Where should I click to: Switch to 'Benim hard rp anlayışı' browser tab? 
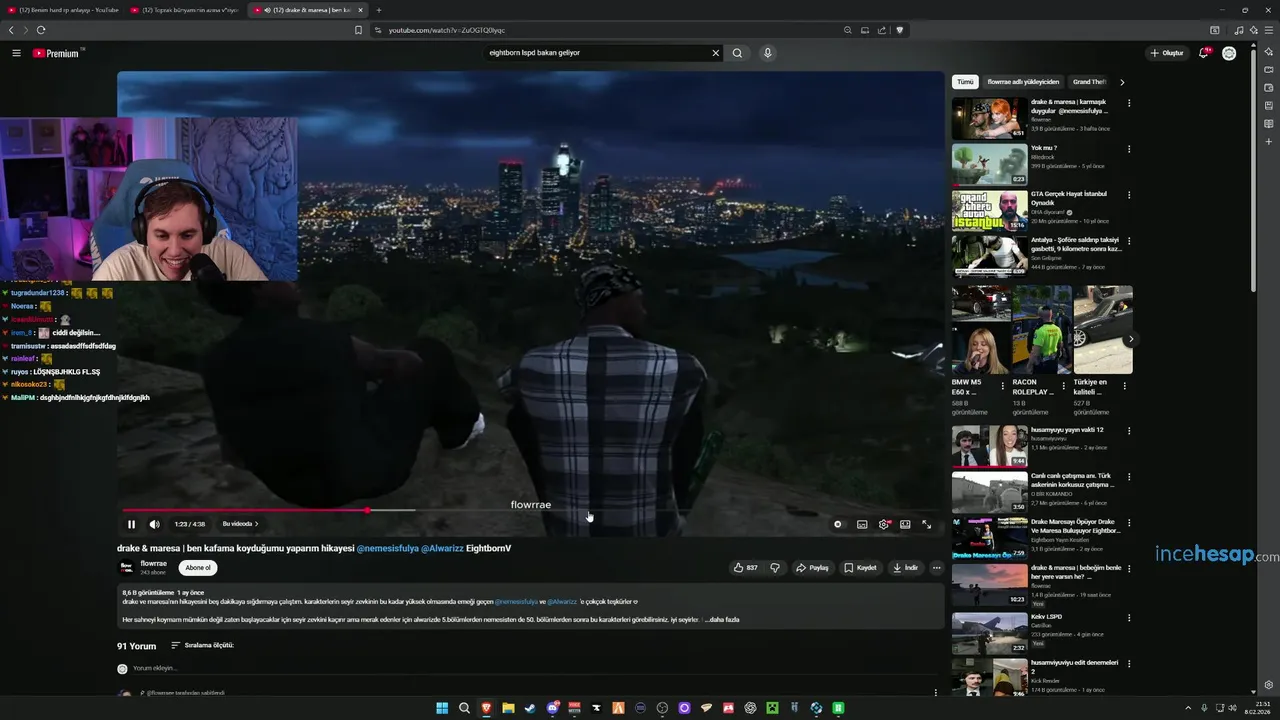62,10
